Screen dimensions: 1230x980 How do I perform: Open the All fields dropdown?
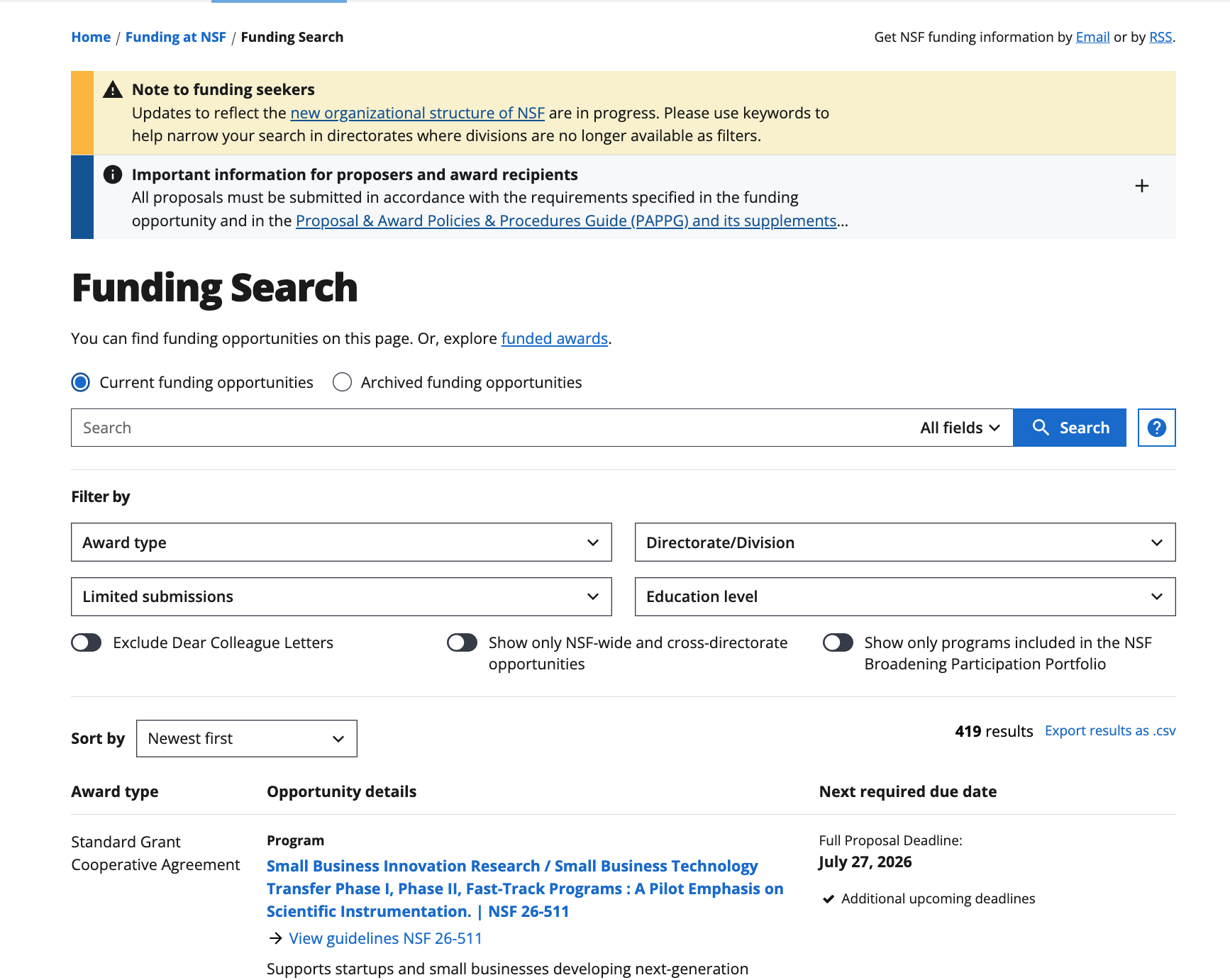(960, 428)
